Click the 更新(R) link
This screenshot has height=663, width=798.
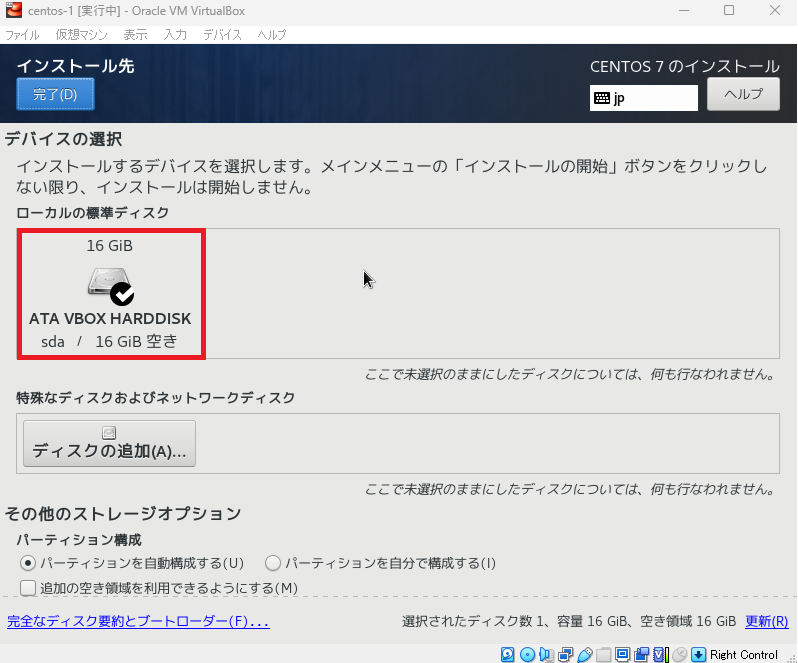[x=766, y=621]
